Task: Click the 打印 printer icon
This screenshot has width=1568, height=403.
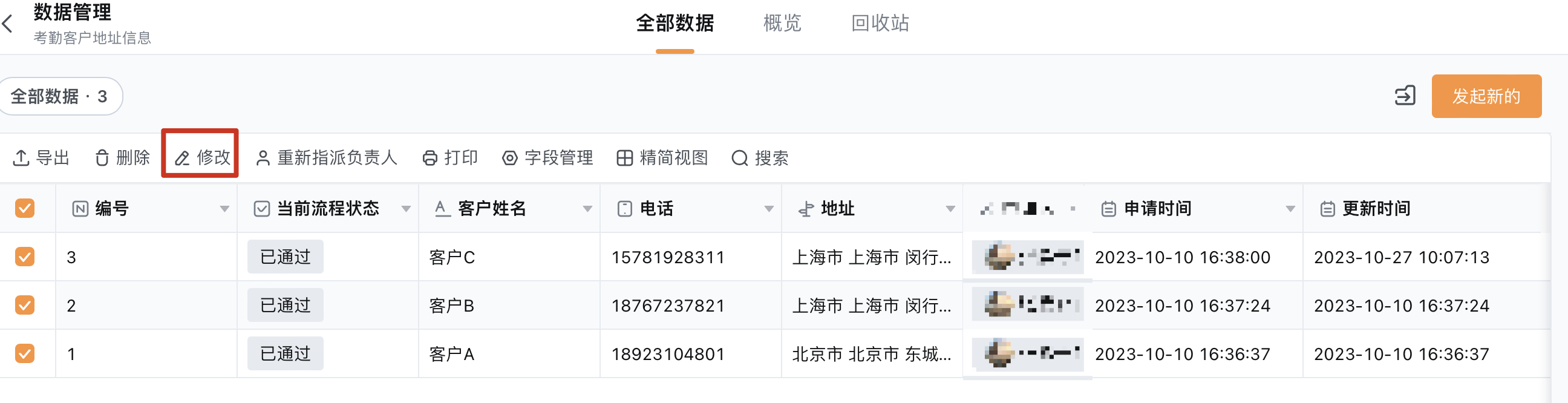Action: (430, 159)
